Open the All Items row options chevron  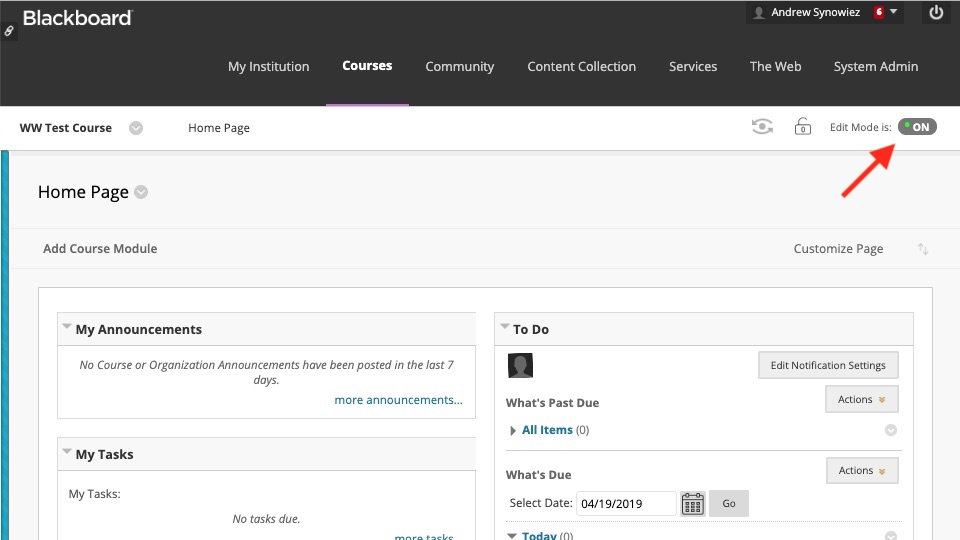pos(891,430)
